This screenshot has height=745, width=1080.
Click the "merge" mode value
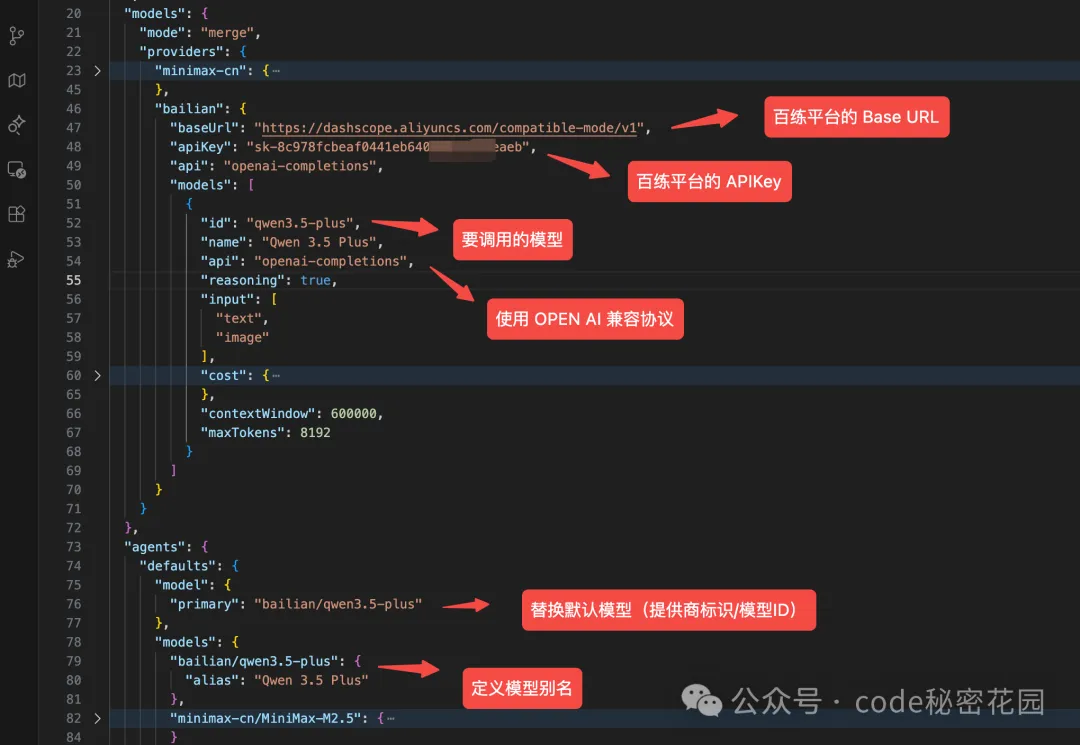[227, 33]
